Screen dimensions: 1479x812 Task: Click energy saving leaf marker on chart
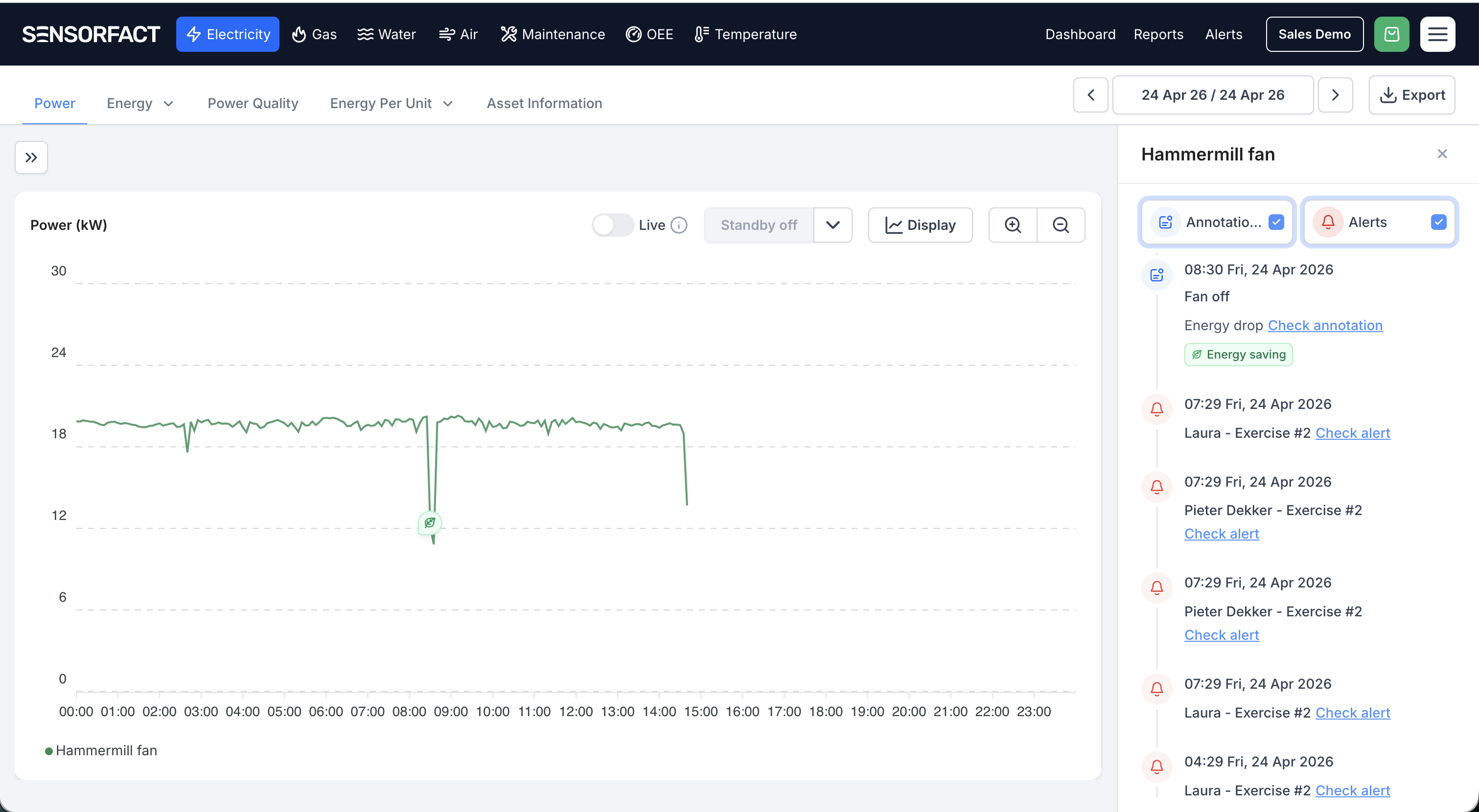tap(430, 523)
